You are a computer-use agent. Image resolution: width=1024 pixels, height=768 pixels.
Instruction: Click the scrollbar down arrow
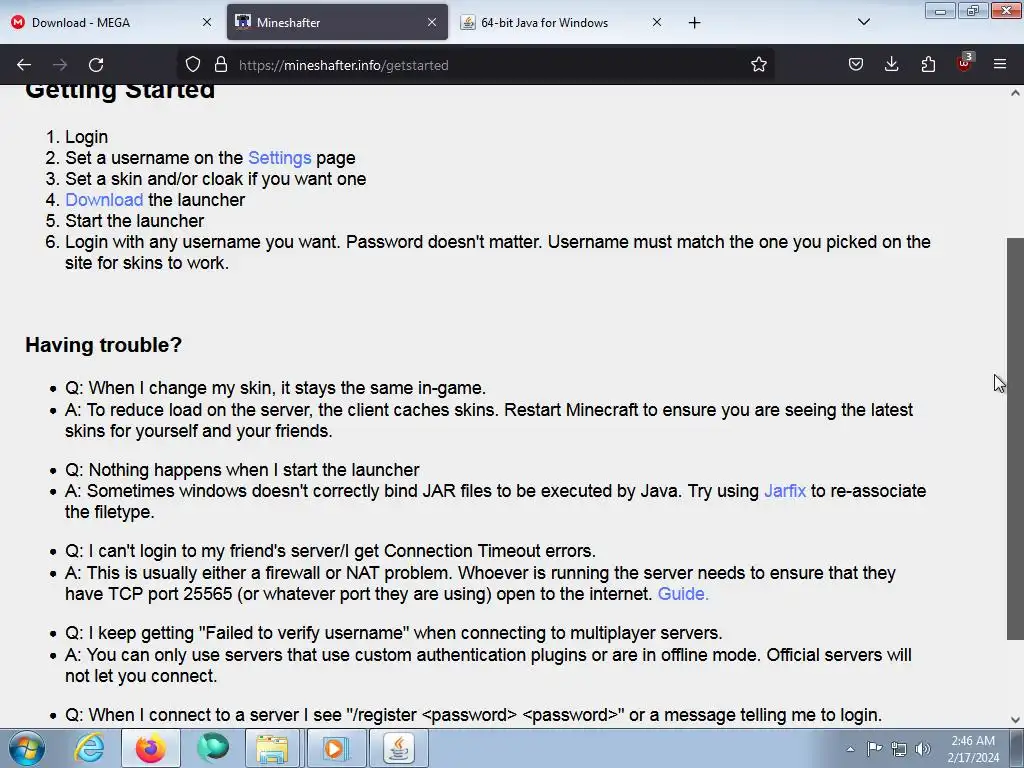point(1015,720)
